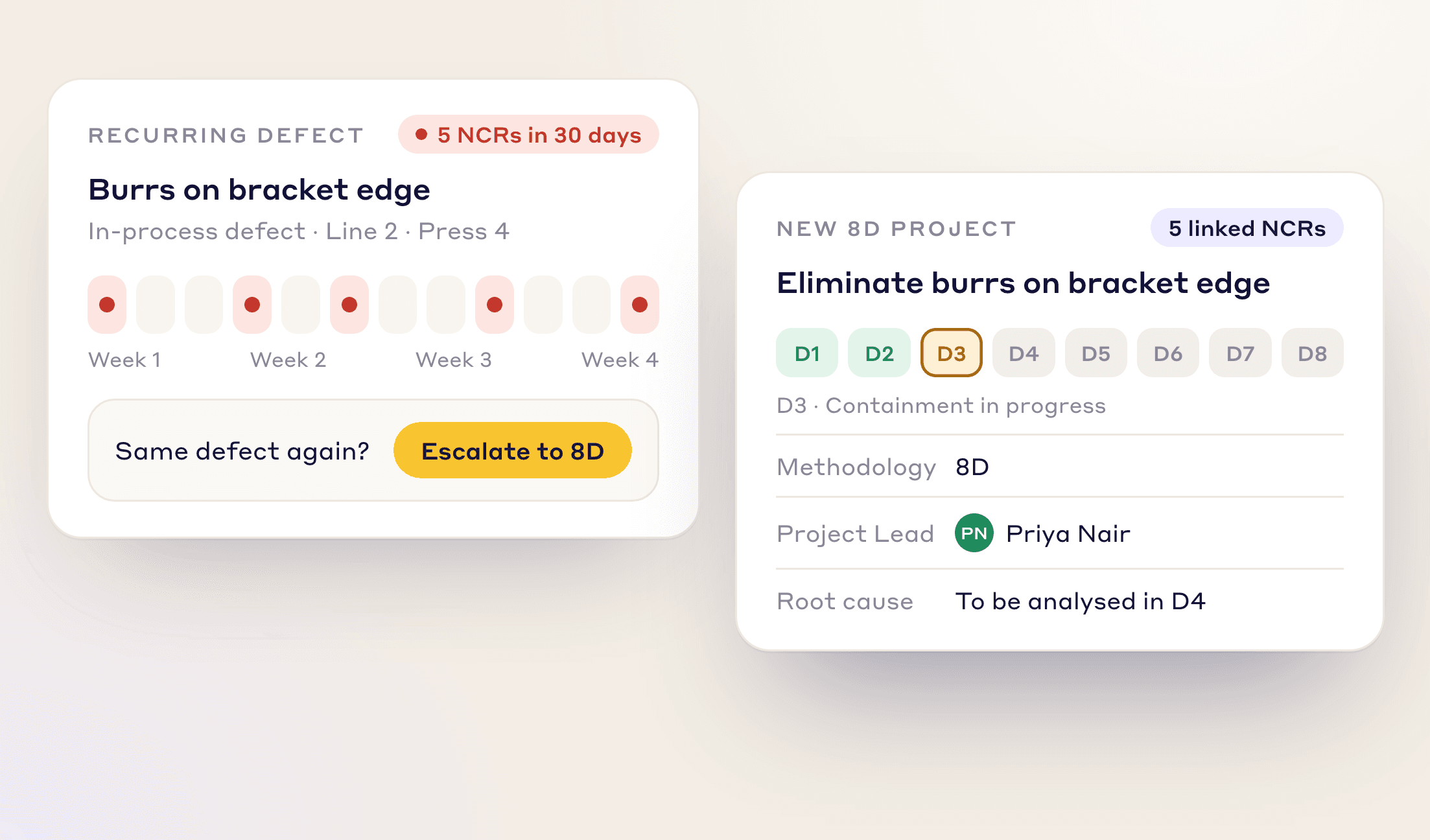This screenshot has width=1430, height=840.
Task: Click the Burrs on bracket edge title
Action: click(259, 190)
